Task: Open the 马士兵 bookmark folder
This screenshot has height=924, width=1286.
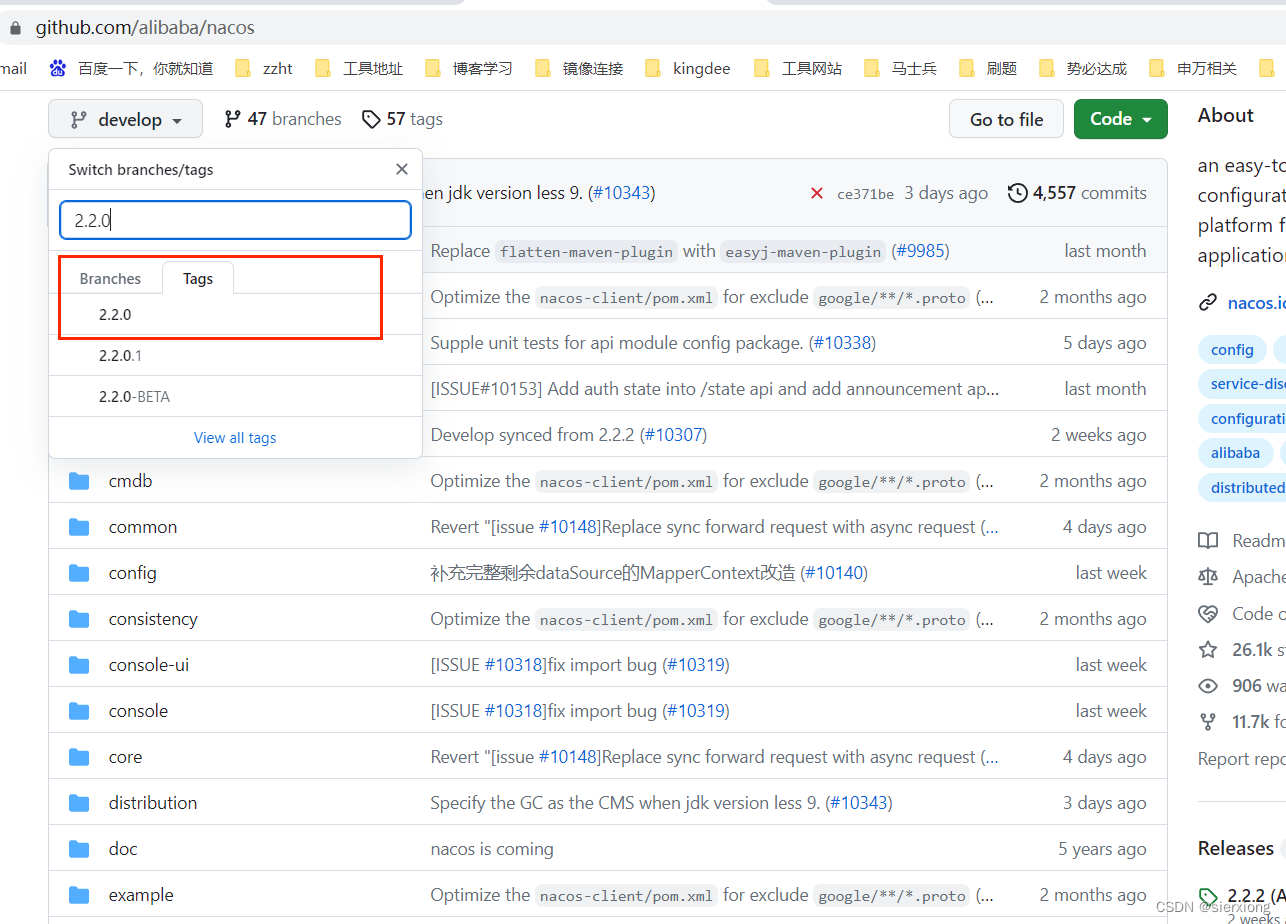Action: coord(899,68)
